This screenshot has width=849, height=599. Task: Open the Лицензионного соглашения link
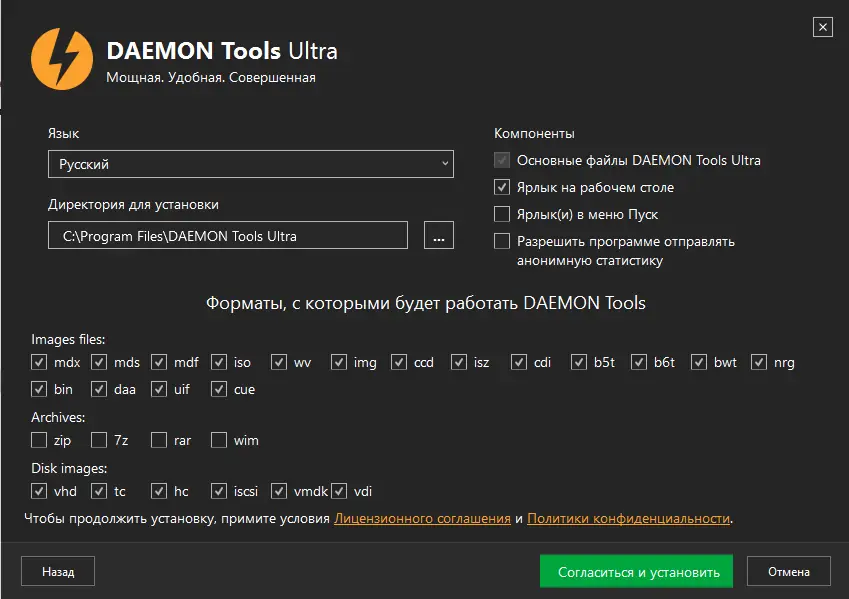tap(422, 519)
